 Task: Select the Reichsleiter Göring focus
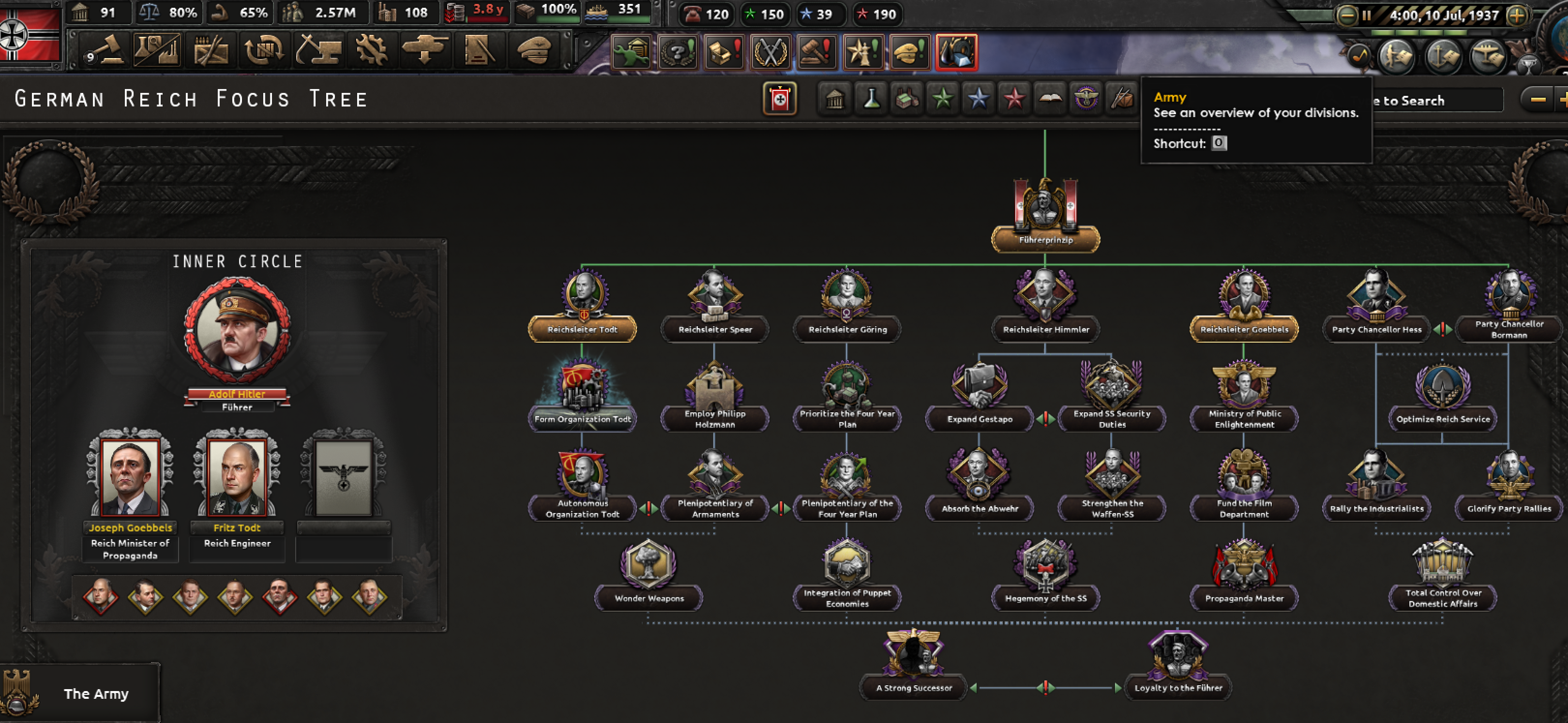pos(847,306)
